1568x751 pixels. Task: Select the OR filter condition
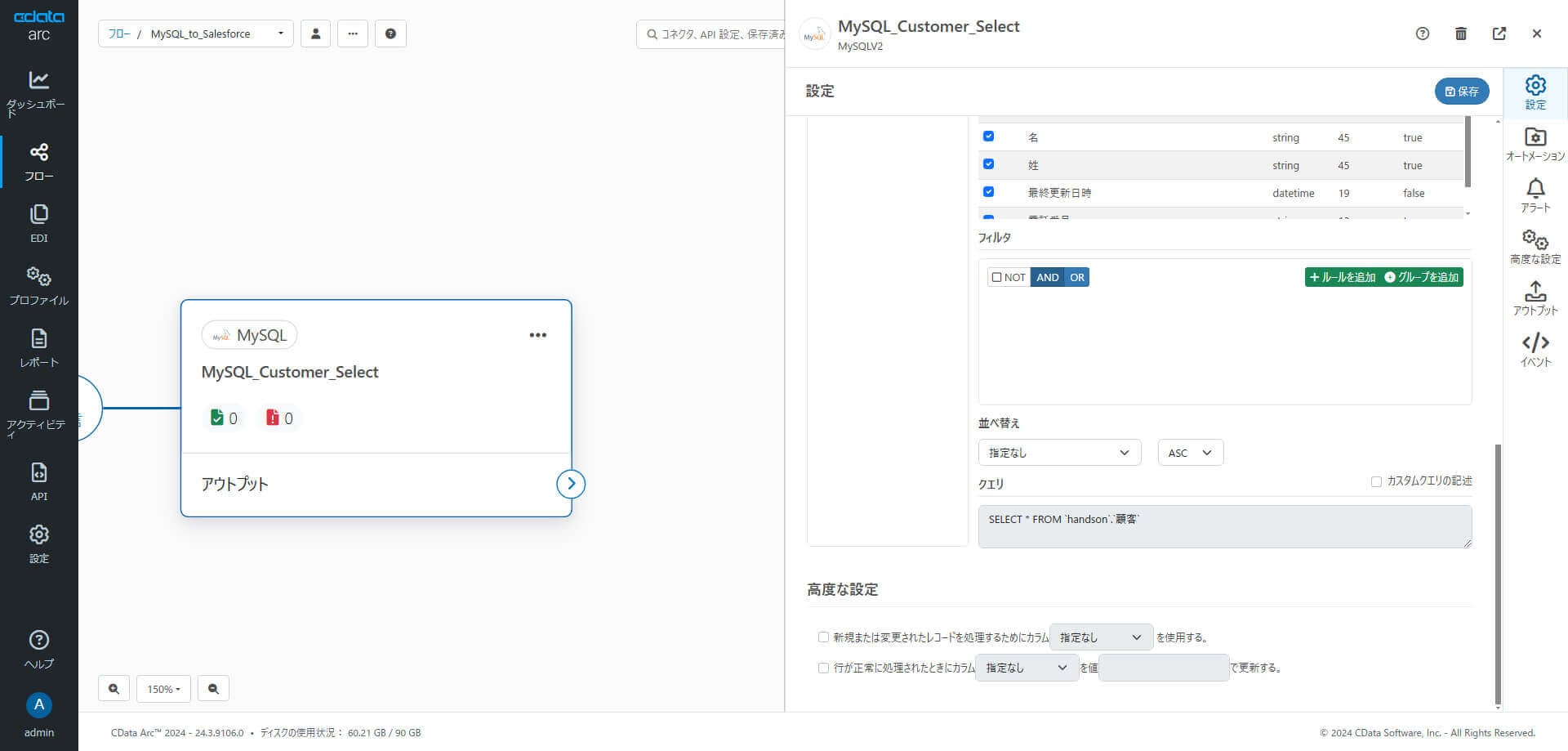point(1077,277)
